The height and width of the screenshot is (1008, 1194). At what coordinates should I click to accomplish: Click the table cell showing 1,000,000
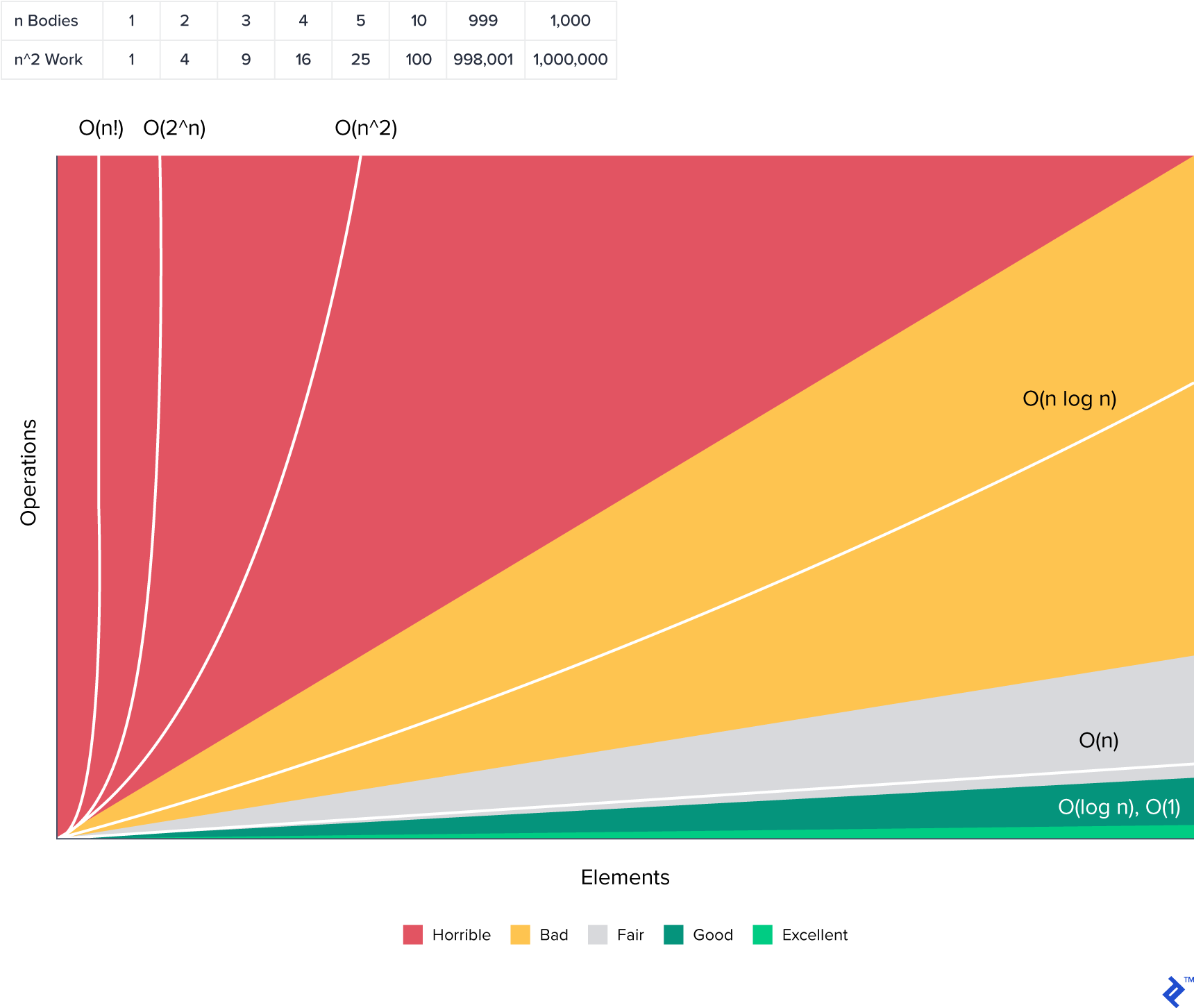tap(570, 60)
